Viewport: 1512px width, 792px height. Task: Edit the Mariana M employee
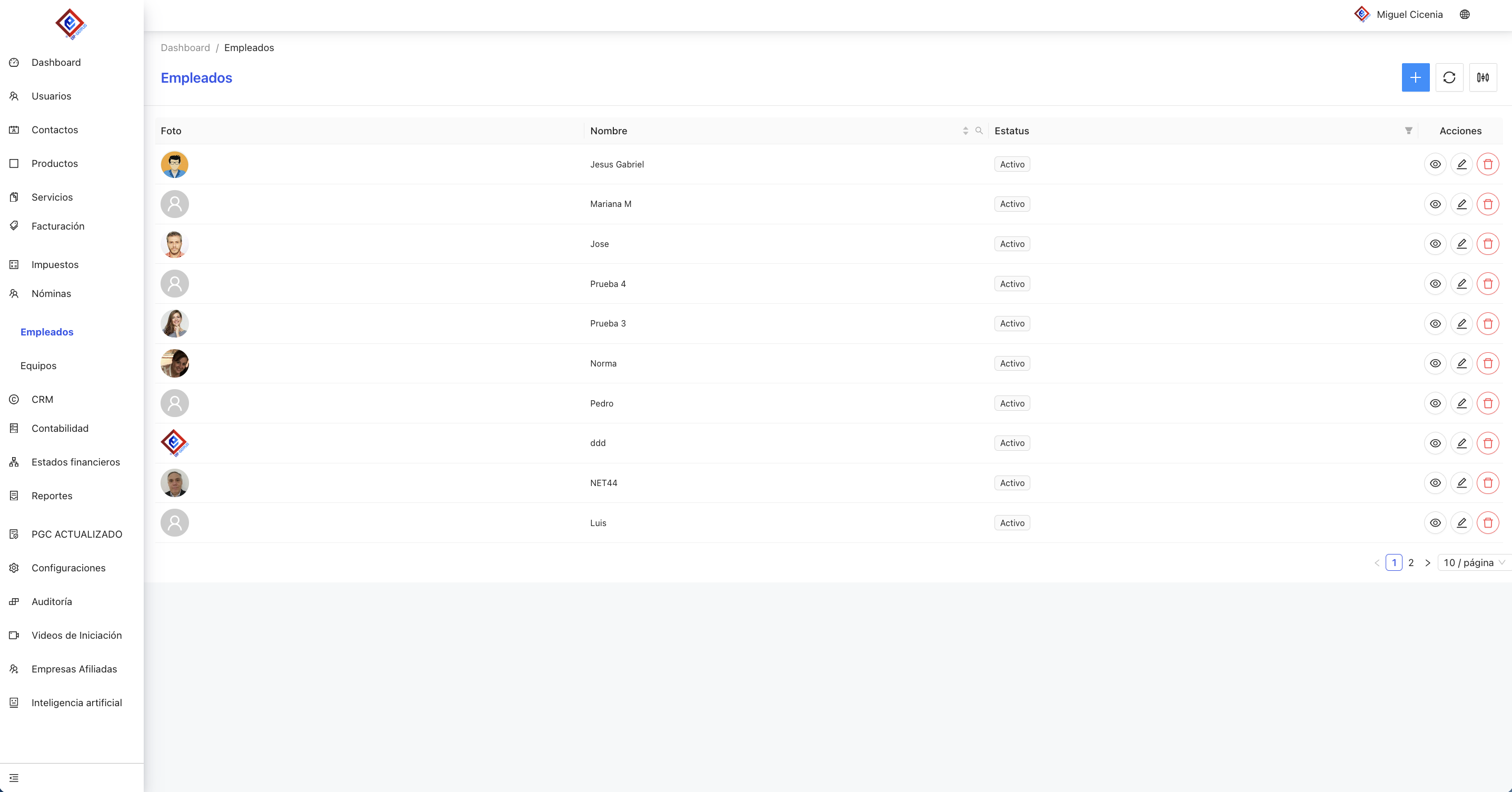[x=1461, y=204]
